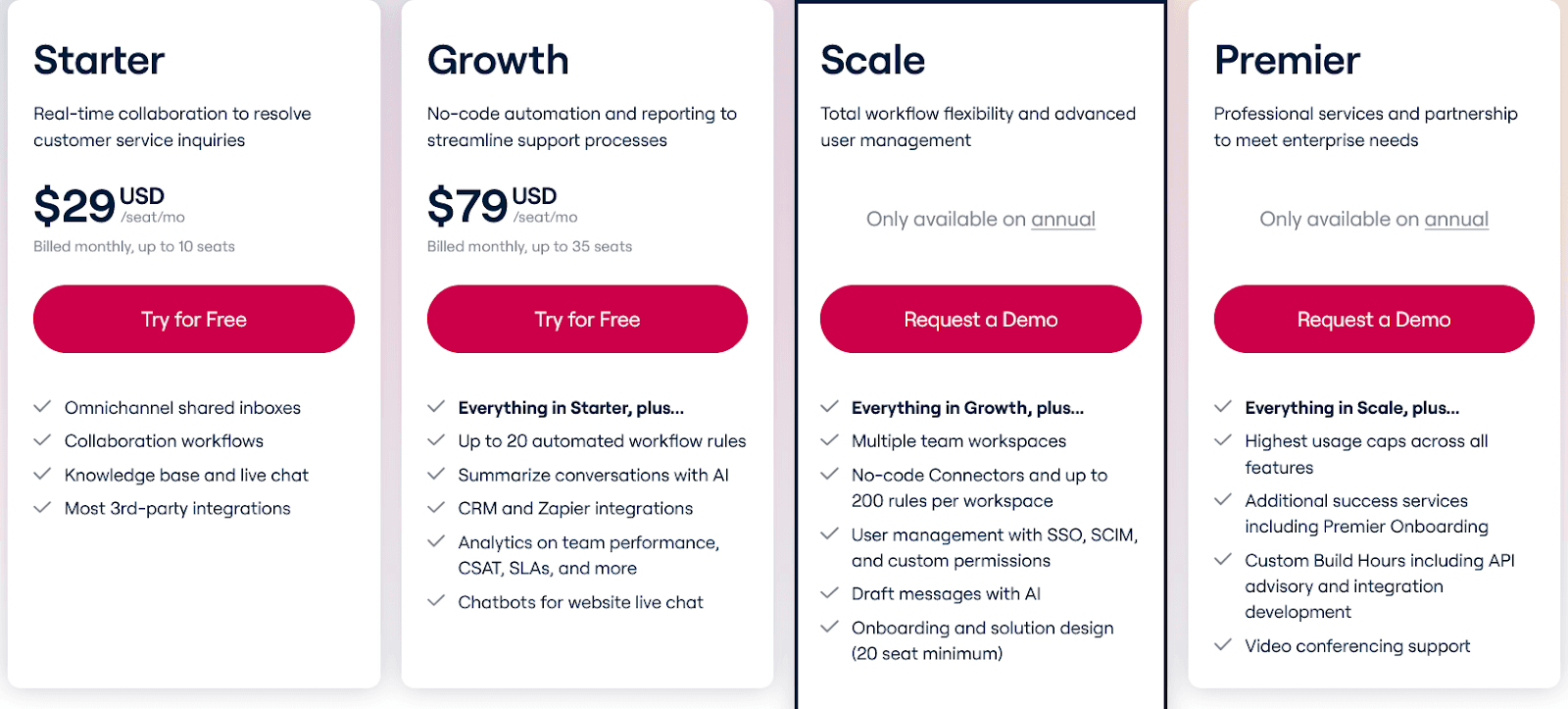This screenshot has height=709, width=1568.
Task: Click Everything in Growth, plus text
Action: point(967,408)
